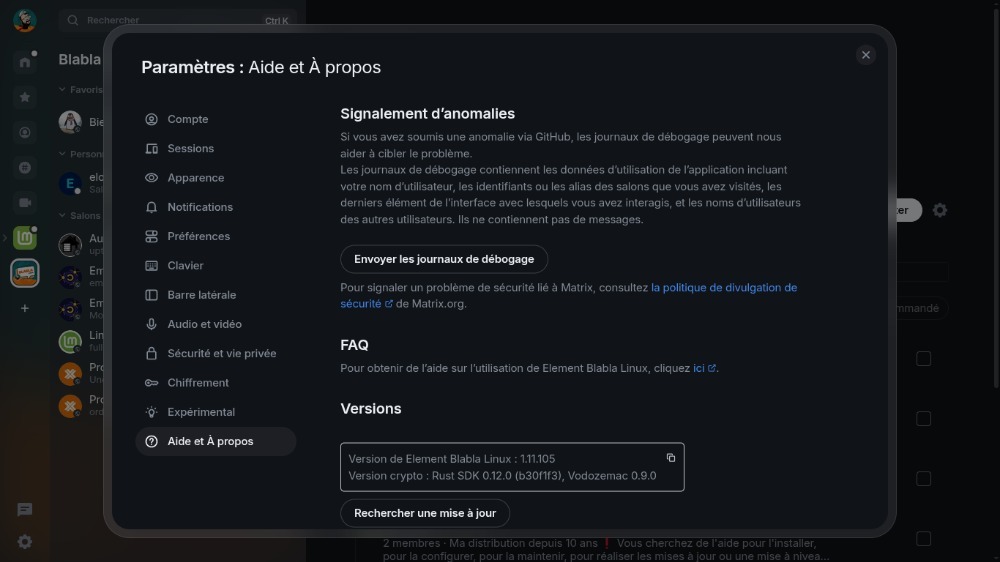
Task: Follow the 'ici' FAQ help link
Action: click(x=699, y=368)
